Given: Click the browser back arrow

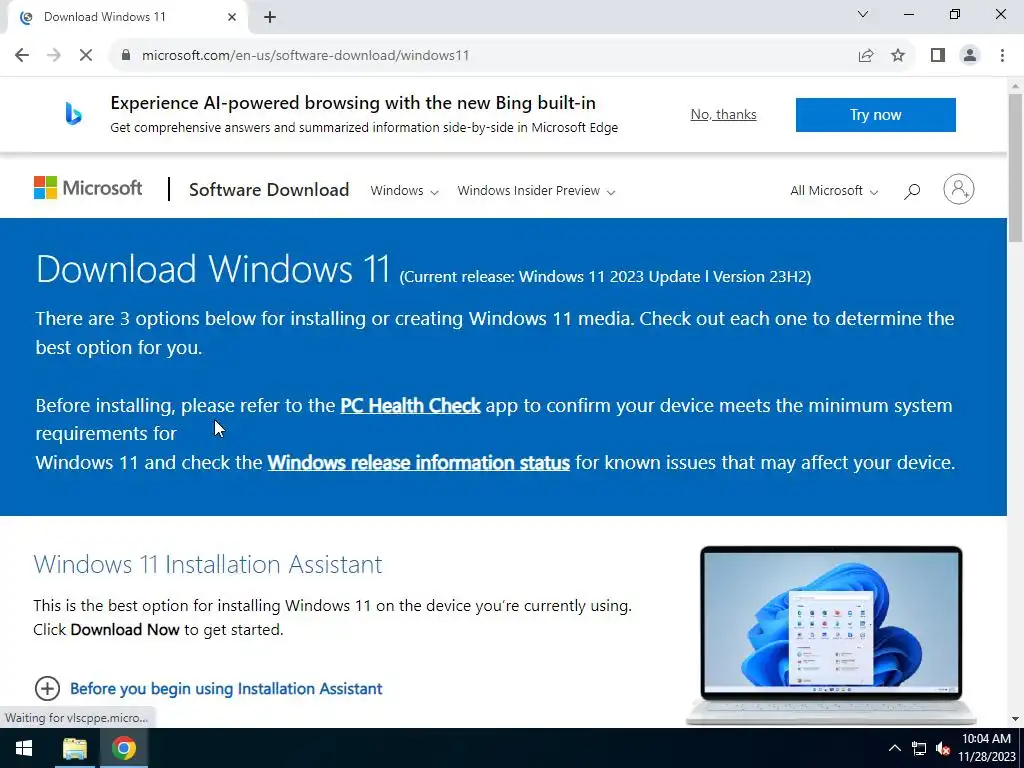Looking at the screenshot, I should click(22, 56).
